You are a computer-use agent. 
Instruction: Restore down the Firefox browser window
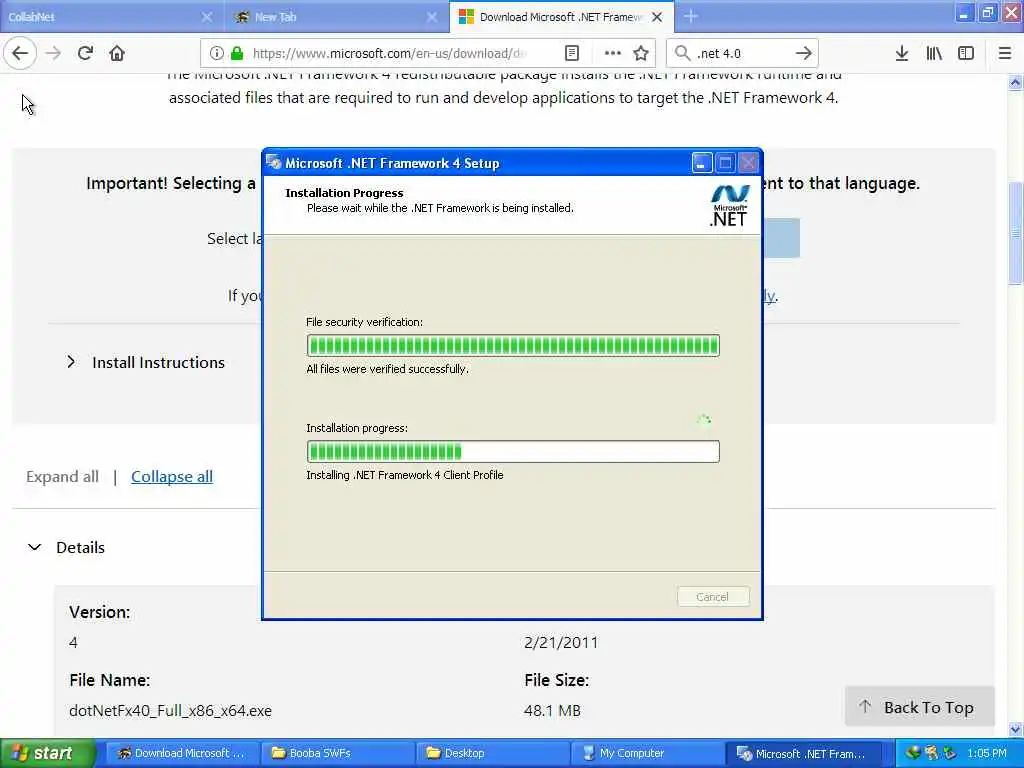pyautogui.click(x=988, y=13)
